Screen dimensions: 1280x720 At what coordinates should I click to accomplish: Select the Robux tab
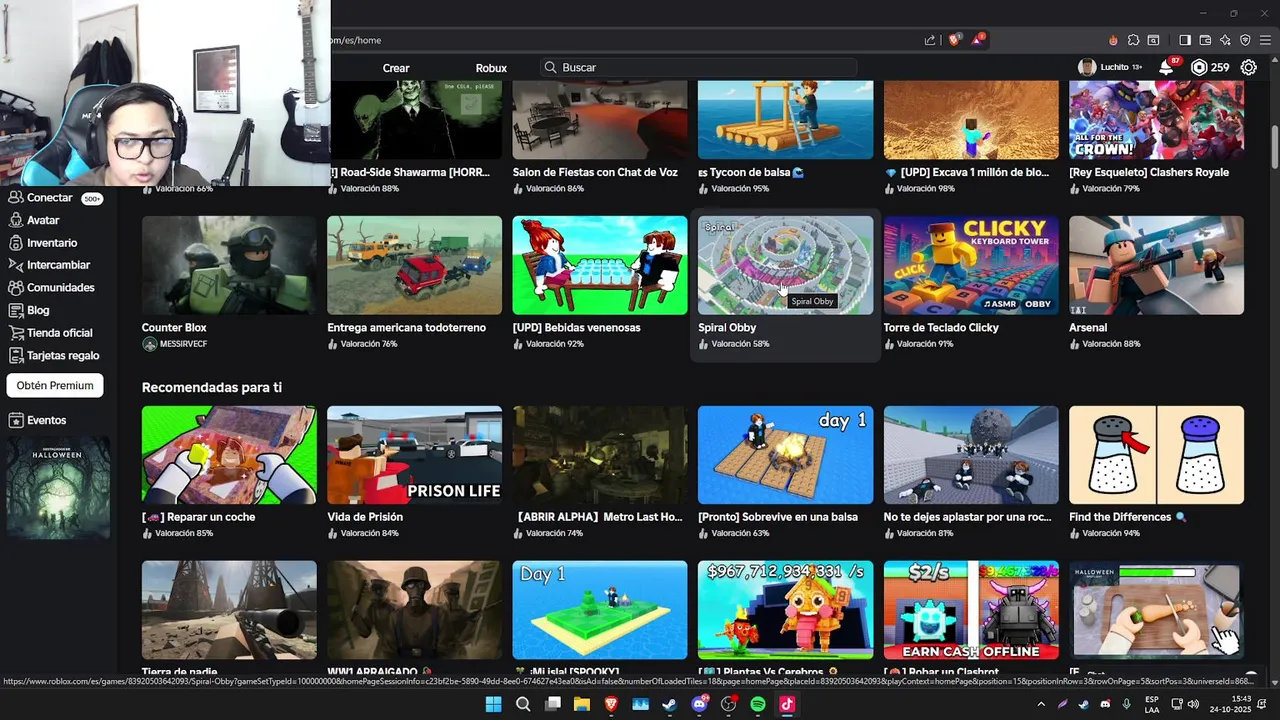[491, 68]
